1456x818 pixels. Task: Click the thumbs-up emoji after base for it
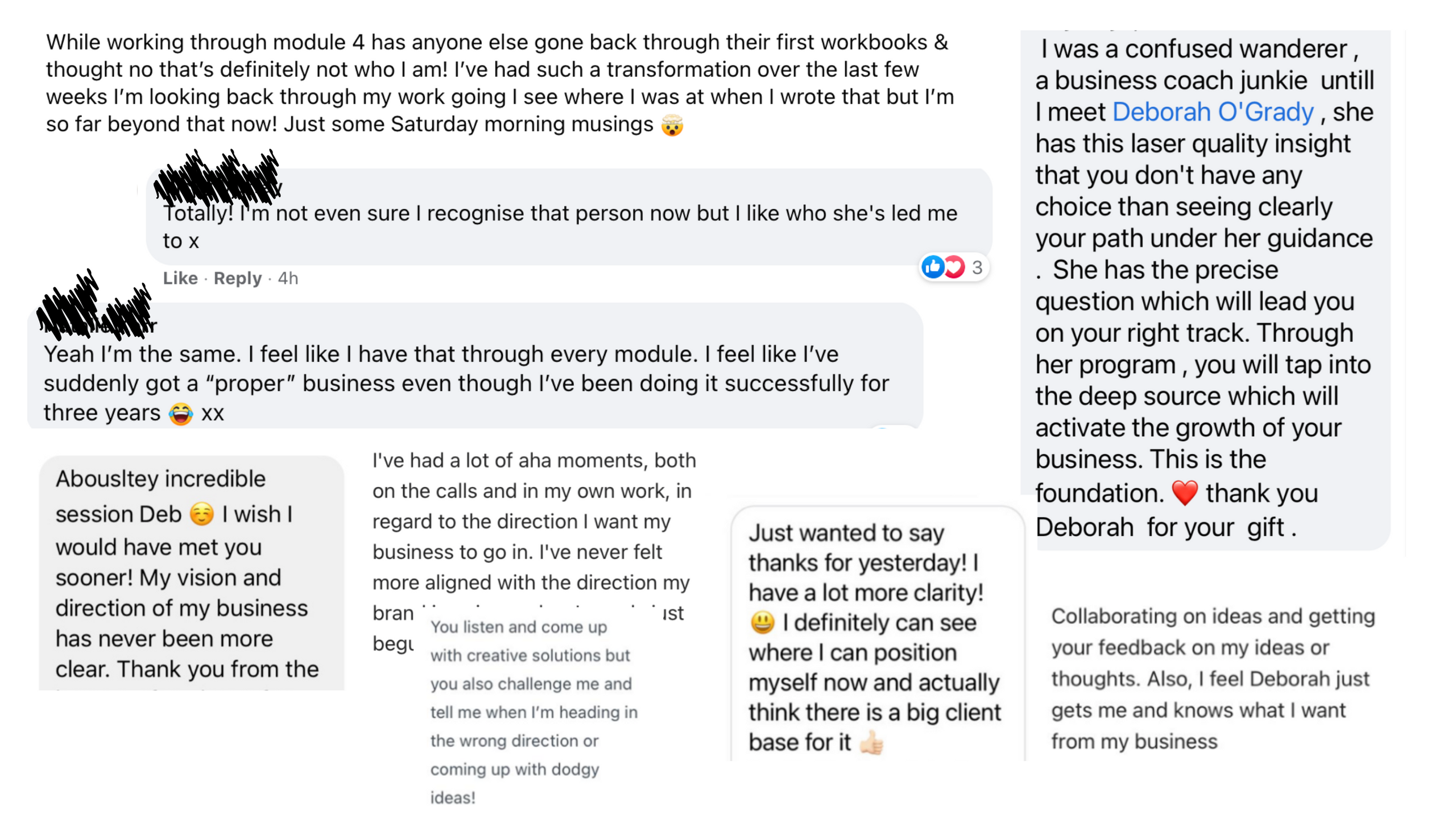click(871, 742)
